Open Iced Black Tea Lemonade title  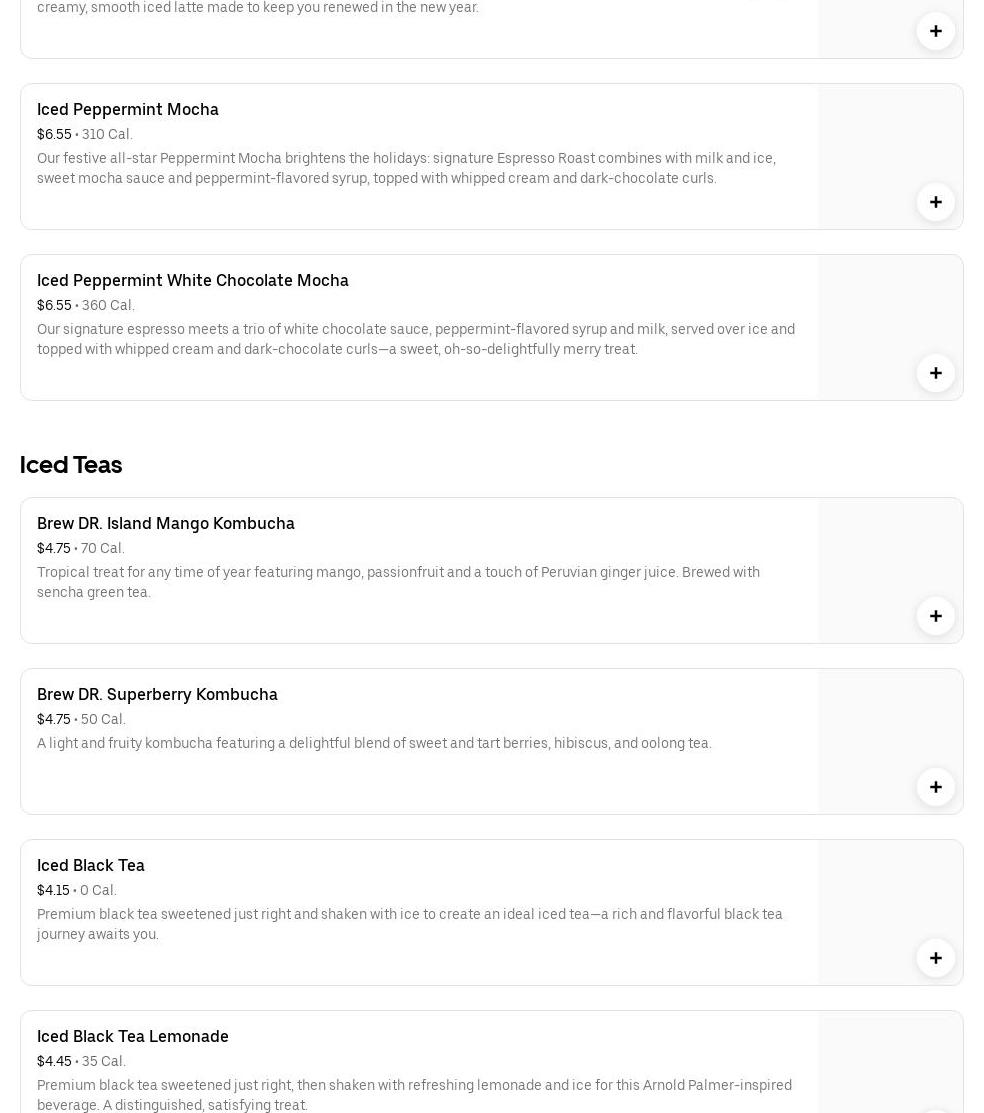click(133, 1036)
